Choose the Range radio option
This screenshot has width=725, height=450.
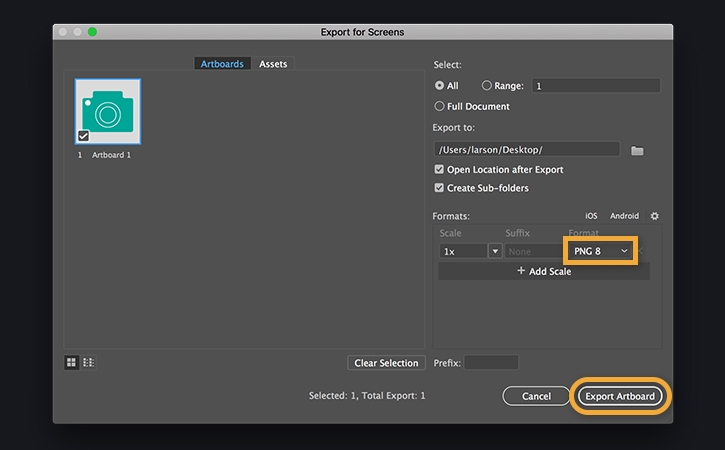click(x=487, y=86)
